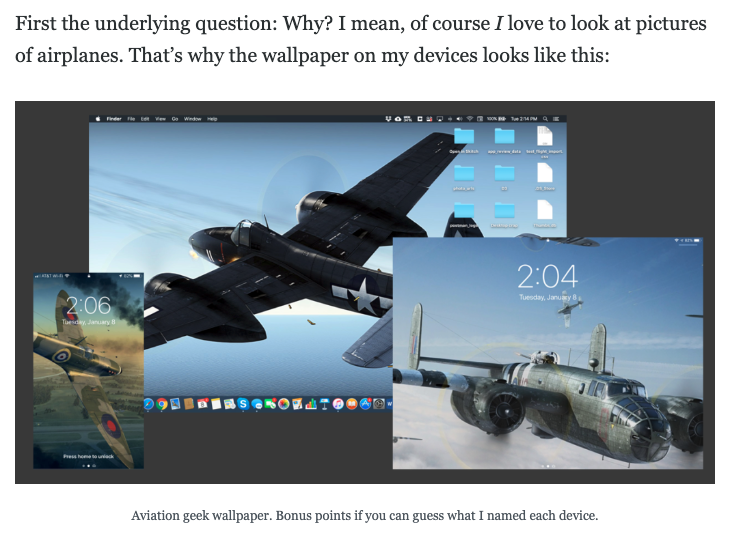Click the tablet's 2:04 lock screen time
The width and height of the screenshot is (756, 541).
click(x=548, y=276)
